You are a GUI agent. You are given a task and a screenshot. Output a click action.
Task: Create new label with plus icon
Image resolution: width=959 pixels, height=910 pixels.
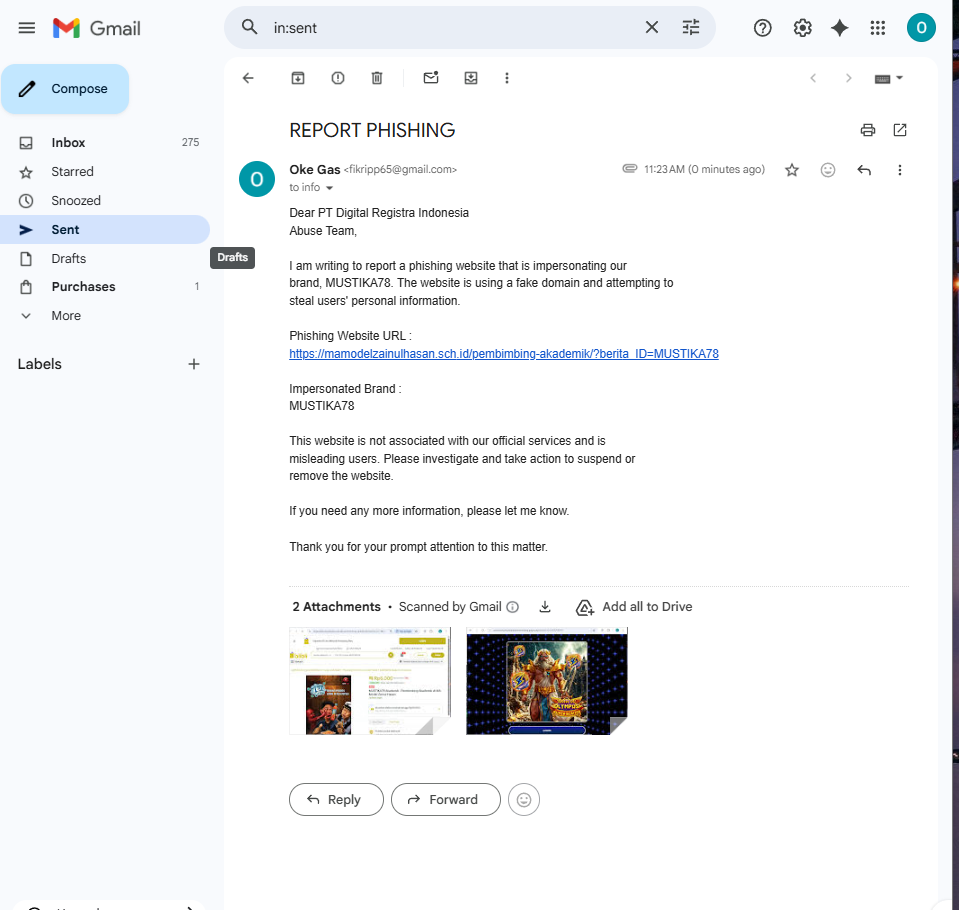click(x=194, y=364)
